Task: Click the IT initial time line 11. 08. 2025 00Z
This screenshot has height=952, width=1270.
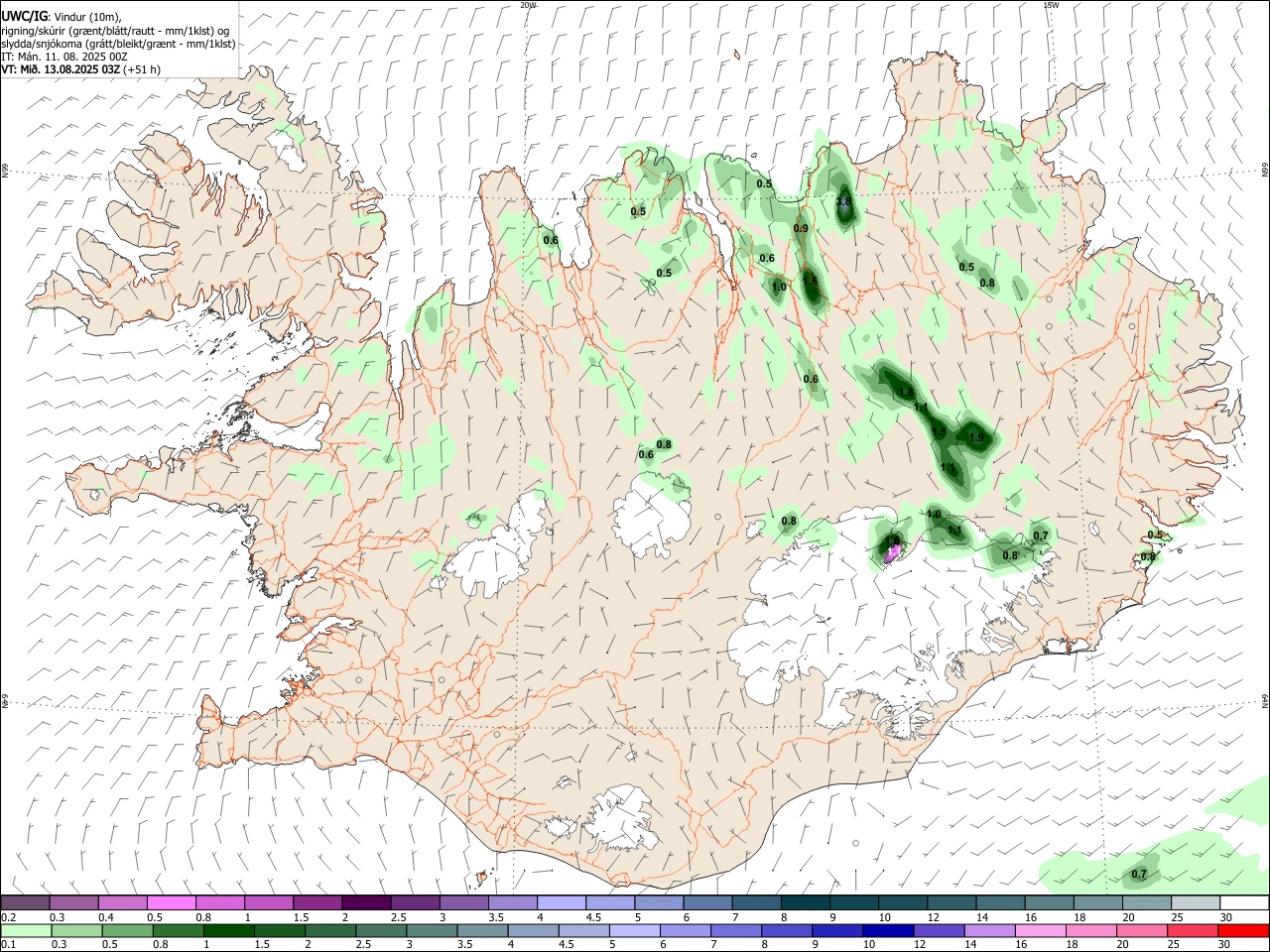Action: coord(64,57)
